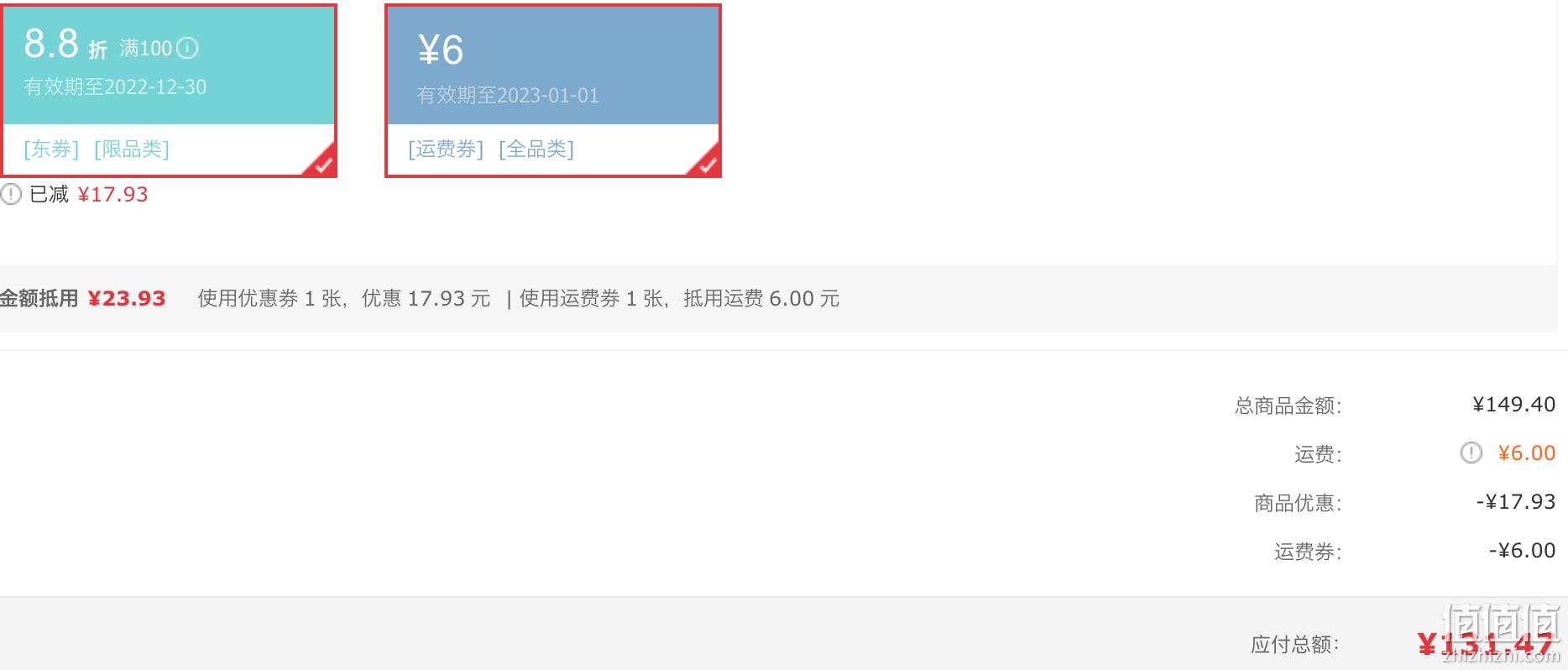Click the [东券] tag label

pos(51,149)
